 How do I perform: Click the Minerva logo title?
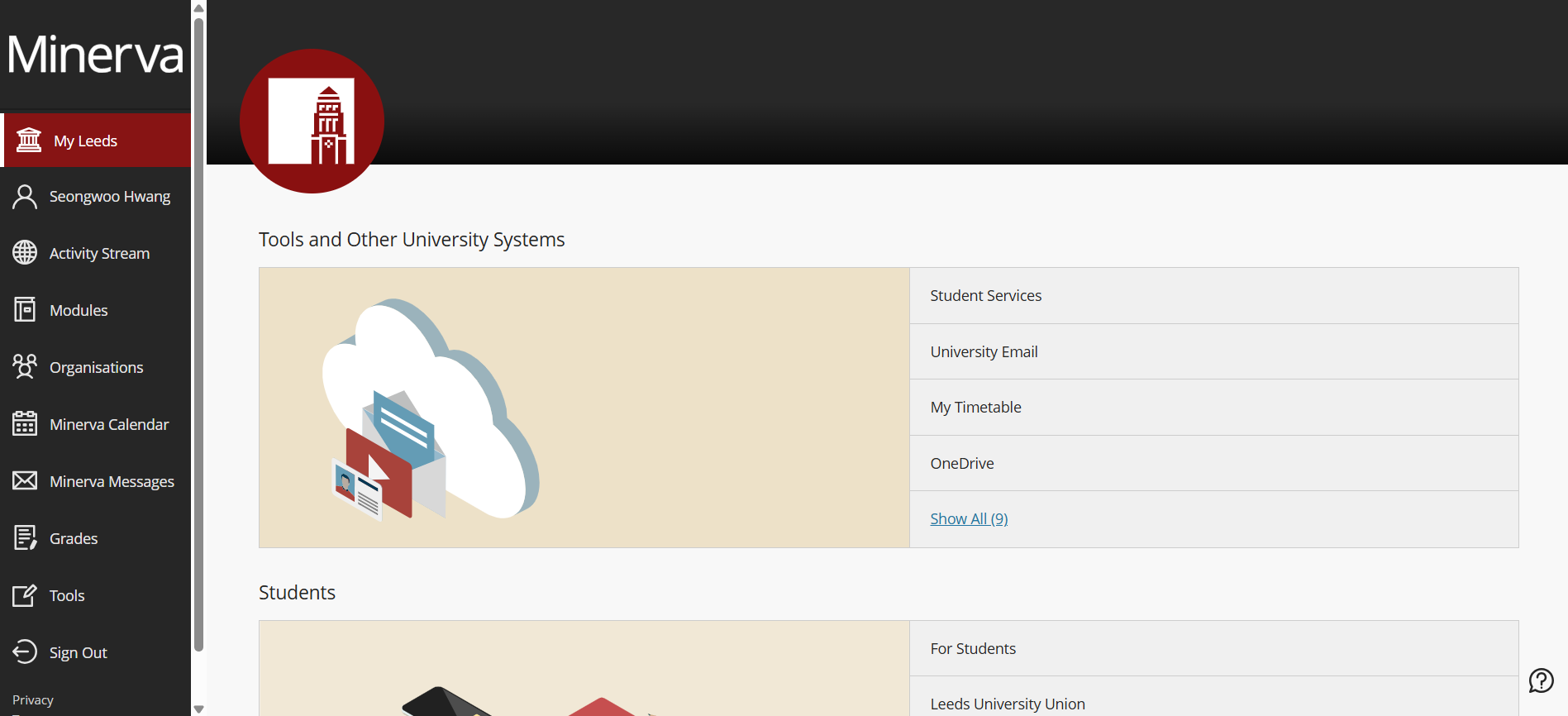(95, 55)
